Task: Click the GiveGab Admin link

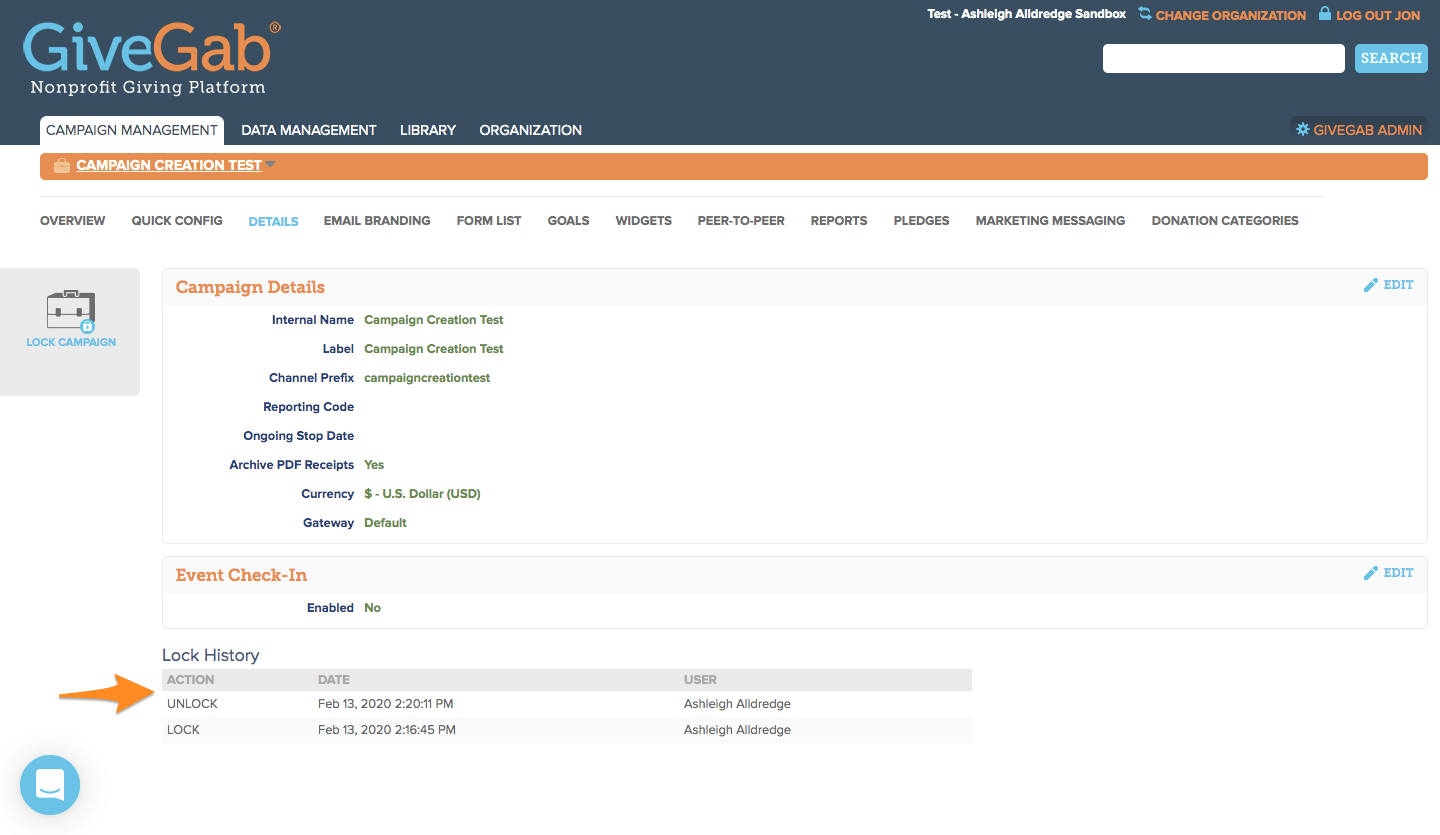Action: [1368, 130]
